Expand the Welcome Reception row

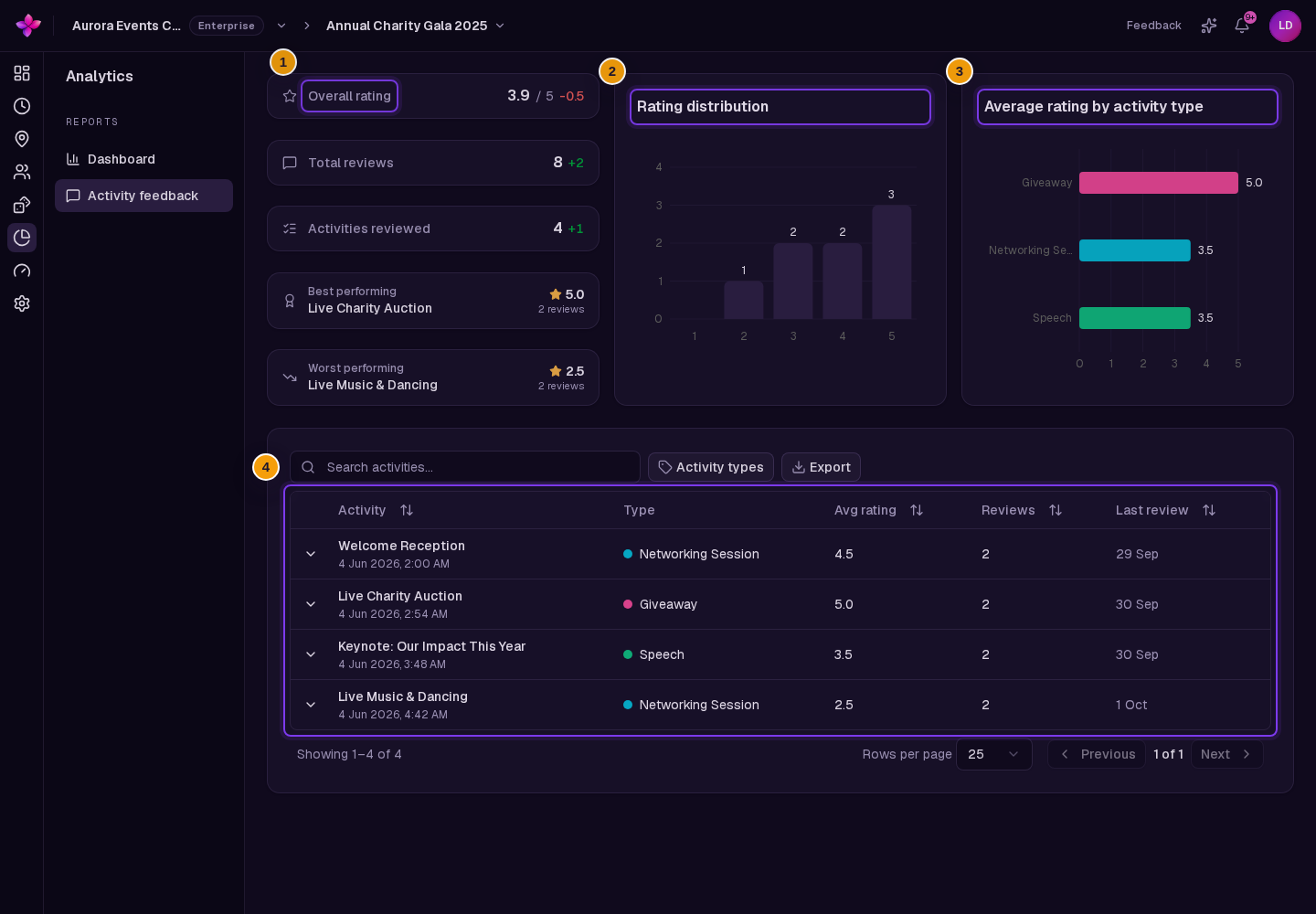(x=311, y=554)
